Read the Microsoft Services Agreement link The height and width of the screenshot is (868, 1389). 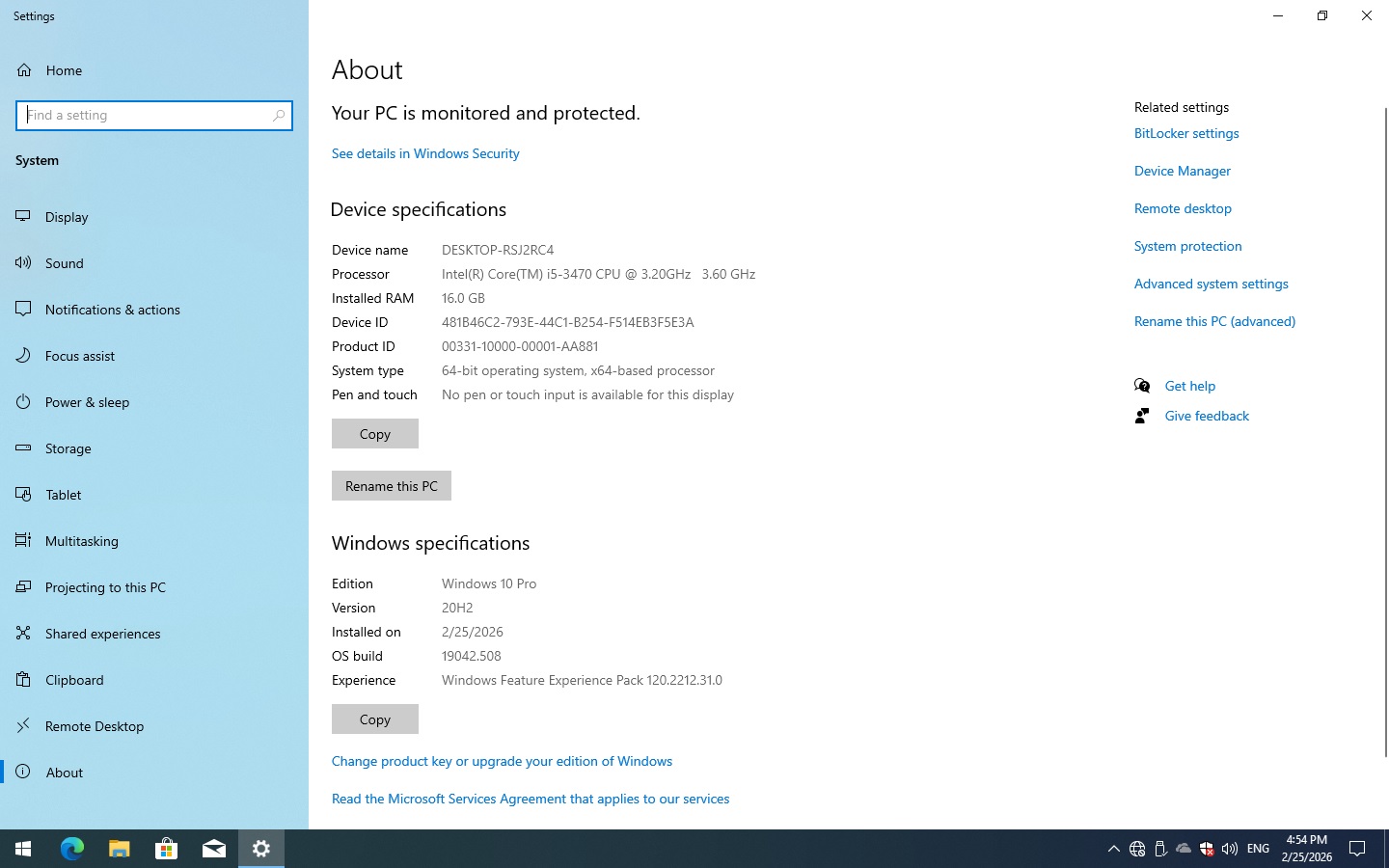click(x=531, y=799)
